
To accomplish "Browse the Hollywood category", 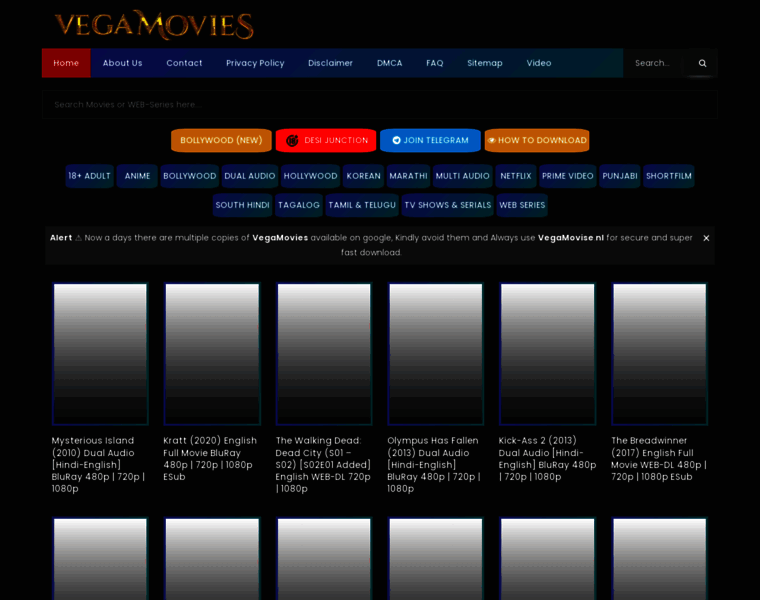I will point(310,176).
